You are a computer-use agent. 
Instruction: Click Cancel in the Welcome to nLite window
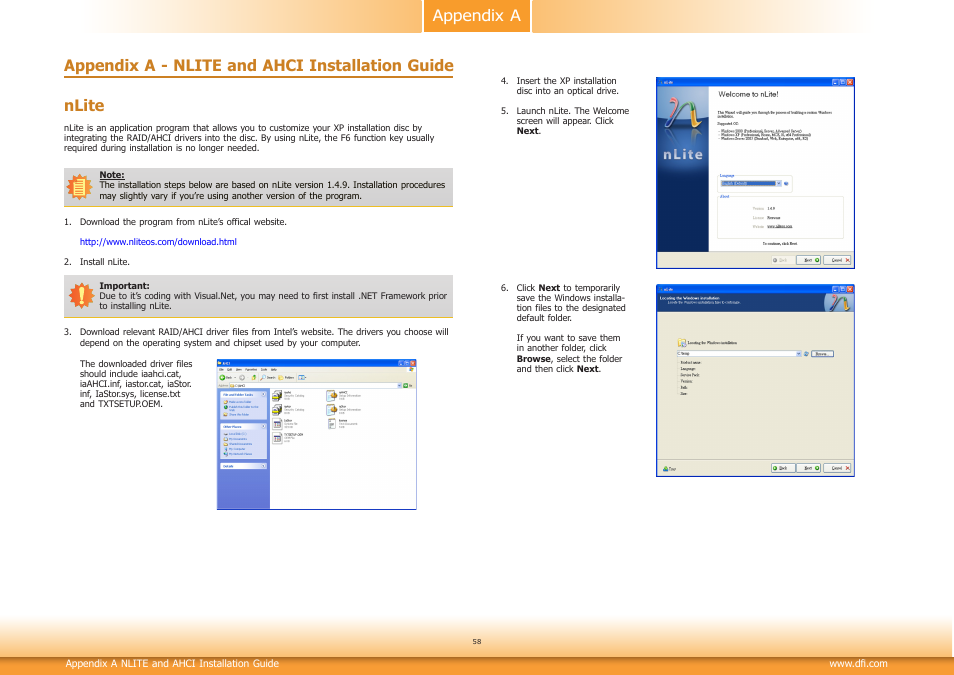click(837, 260)
